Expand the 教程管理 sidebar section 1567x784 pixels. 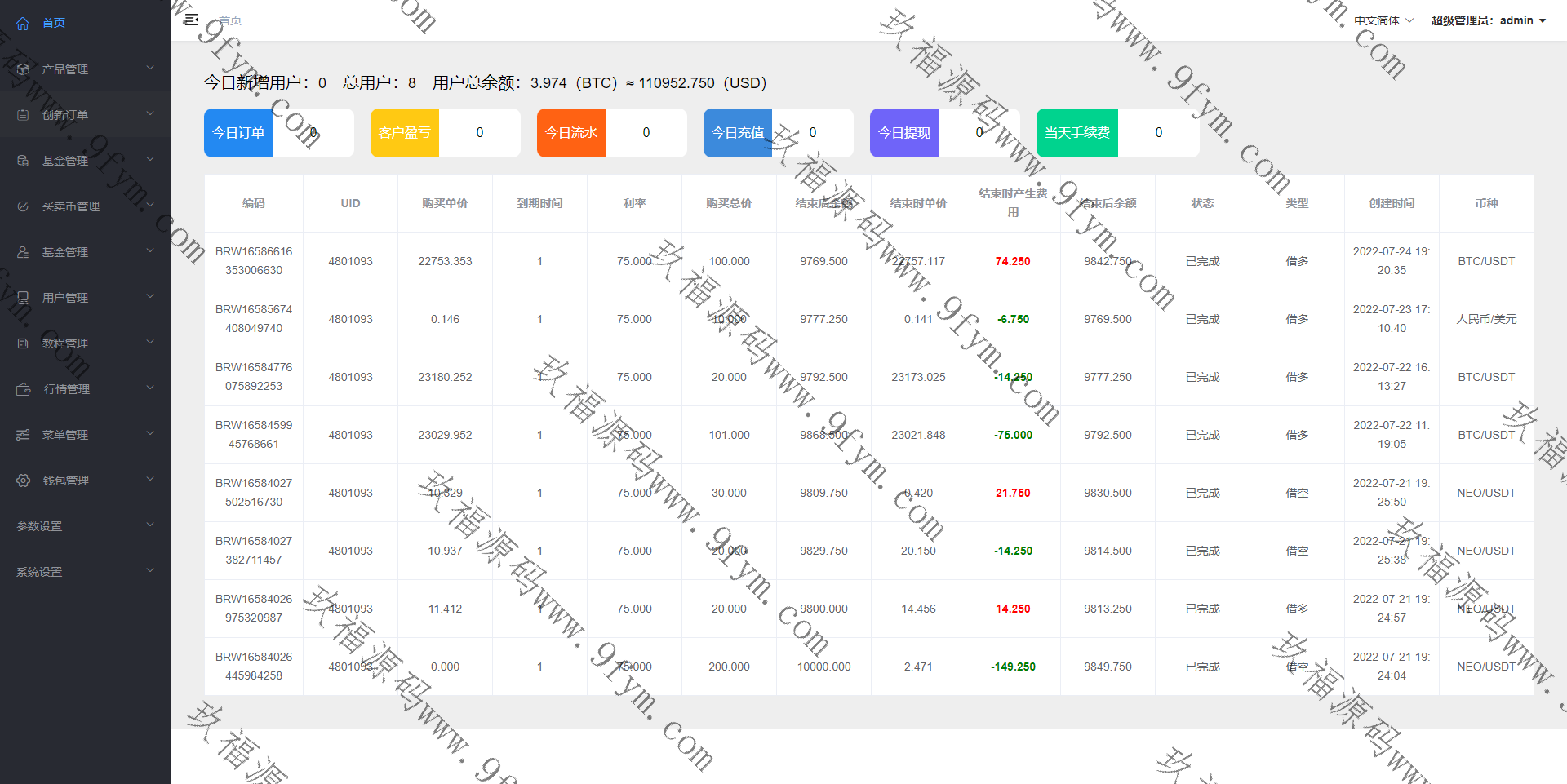tap(85, 343)
